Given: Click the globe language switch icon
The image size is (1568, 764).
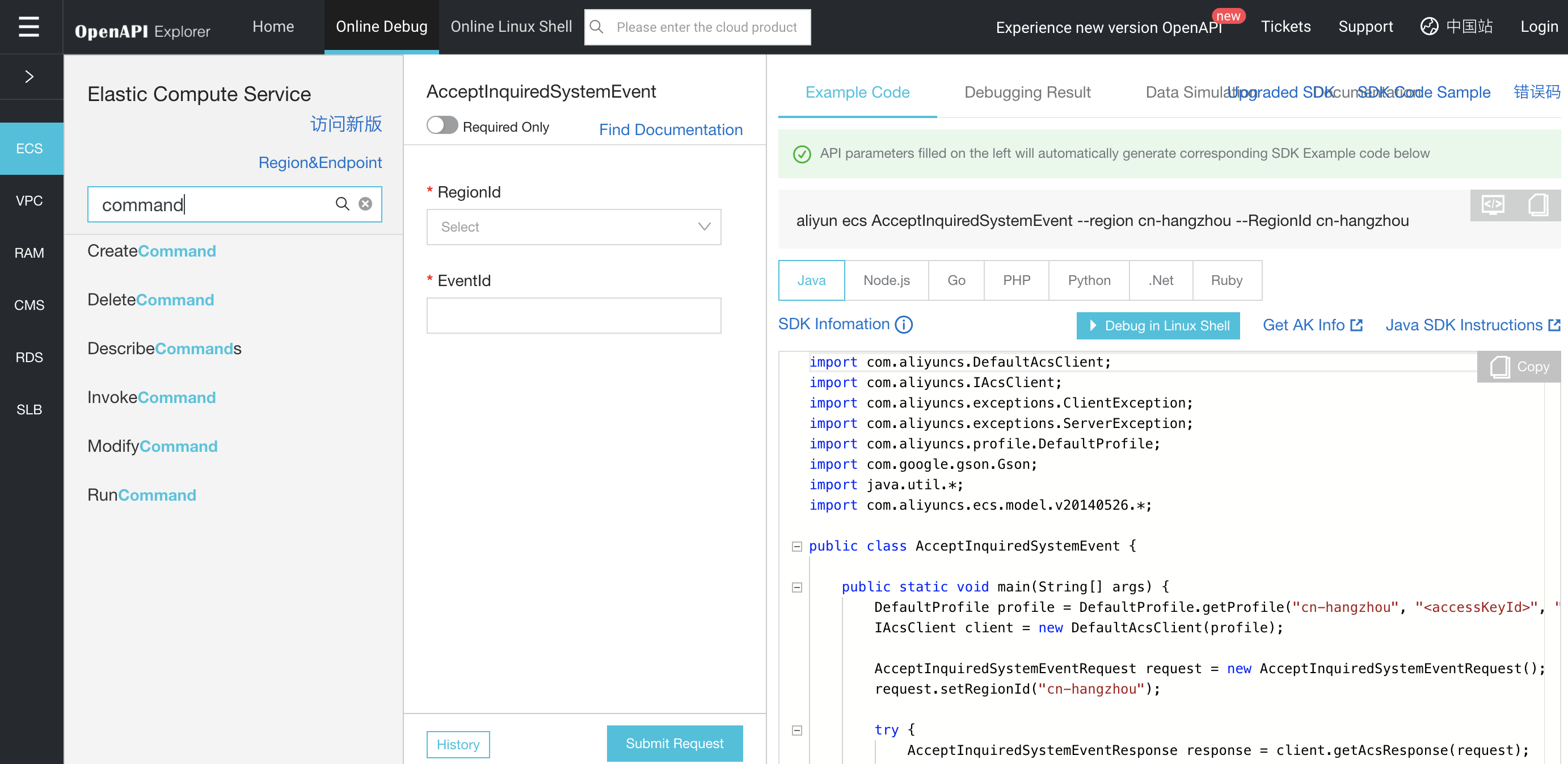Looking at the screenshot, I should pos(1429,27).
